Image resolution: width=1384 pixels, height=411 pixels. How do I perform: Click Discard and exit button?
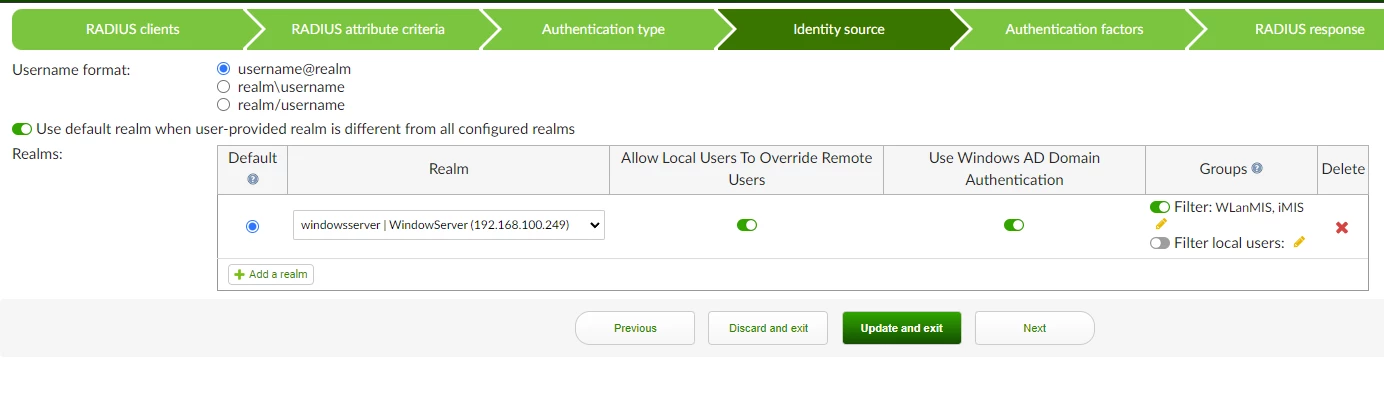[768, 328]
